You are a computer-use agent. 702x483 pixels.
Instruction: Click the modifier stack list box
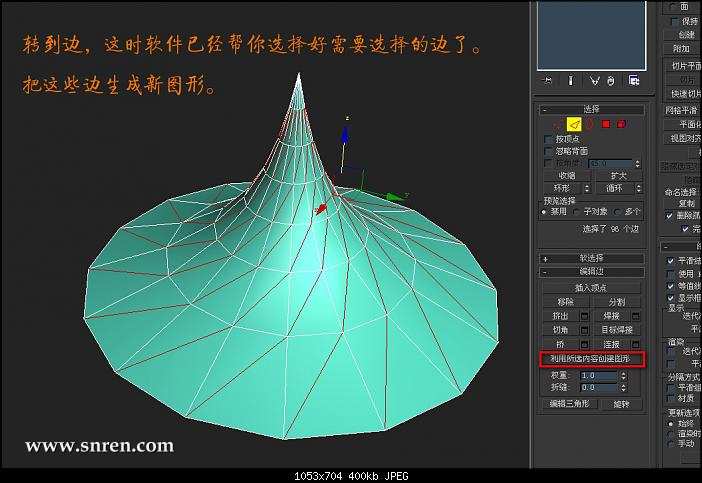click(591, 35)
